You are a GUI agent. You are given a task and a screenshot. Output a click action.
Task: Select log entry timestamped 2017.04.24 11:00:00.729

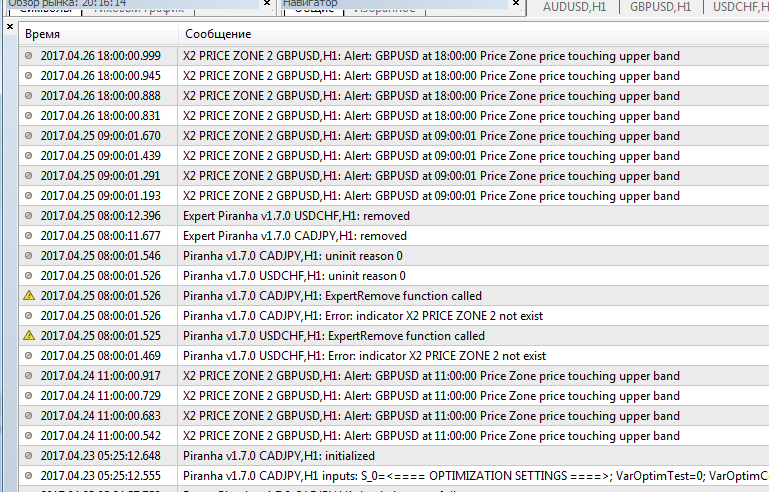click(394, 396)
